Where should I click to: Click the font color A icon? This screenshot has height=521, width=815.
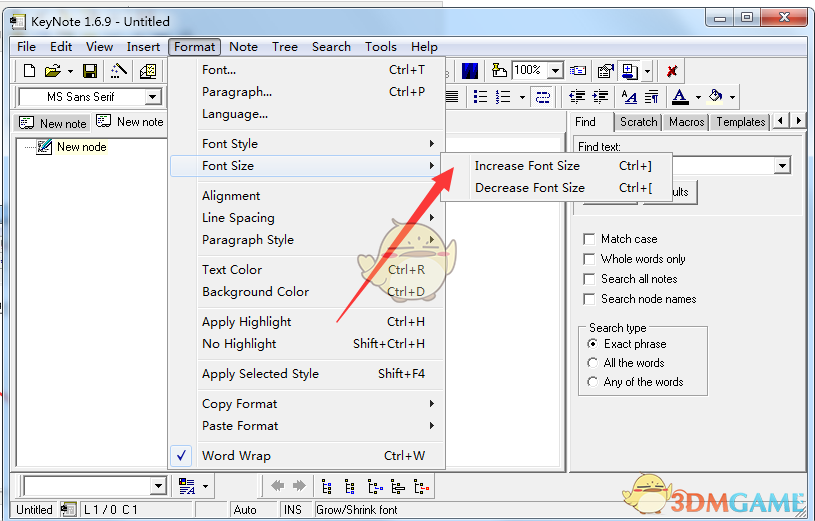point(680,97)
